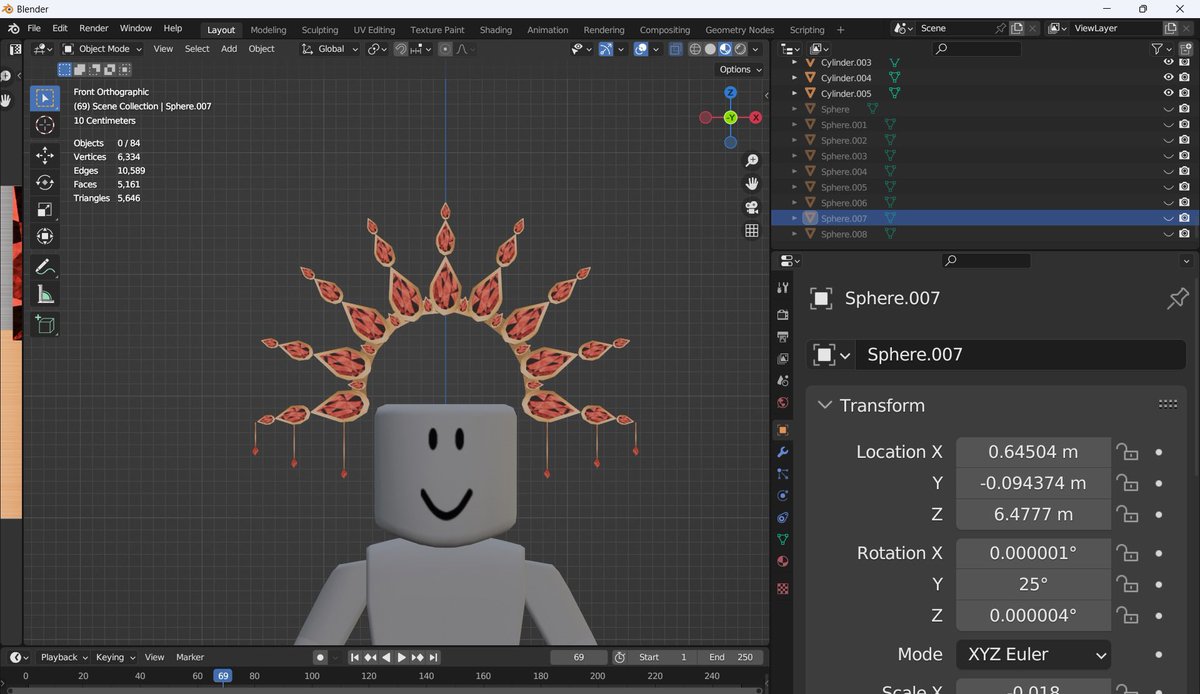
Task: Click the Blender logo menu icon
Action: click(12, 29)
